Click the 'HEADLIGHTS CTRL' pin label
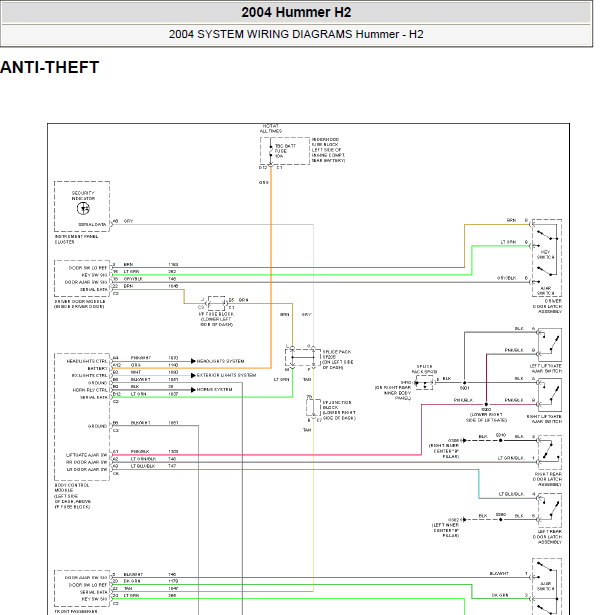The image size is (605, 615). click(87, 361)
